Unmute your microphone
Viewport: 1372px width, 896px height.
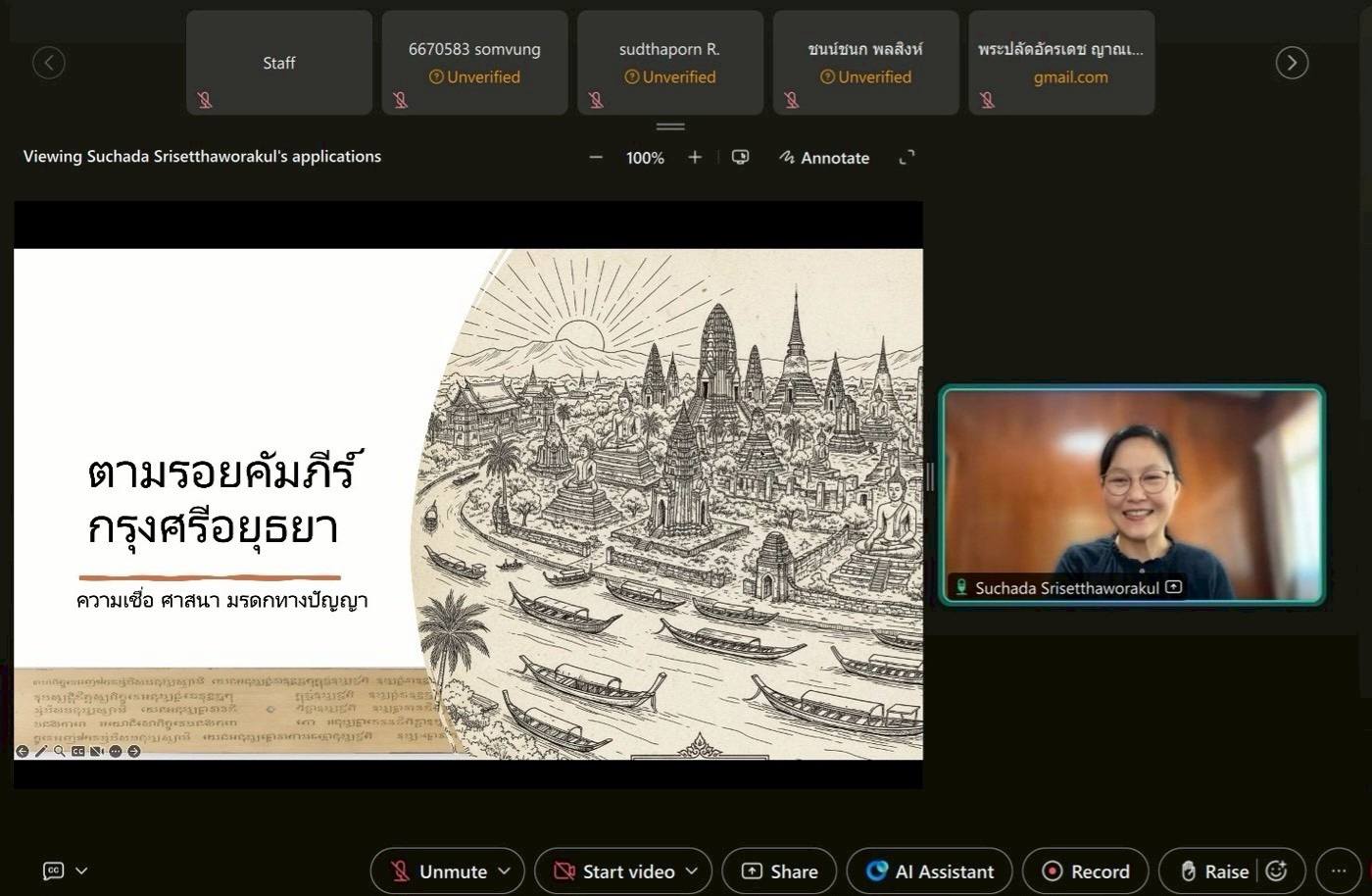click(438, 871)
